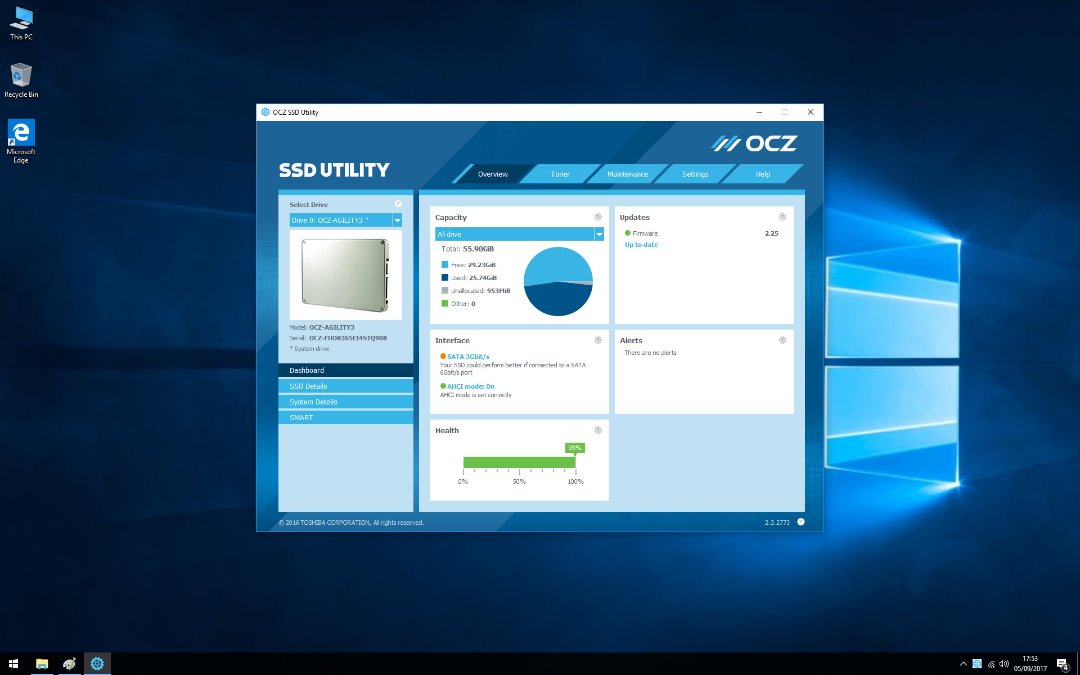Switch to the Tuner tab
This screenshot has width=1080, height=675.
coord(560,174)
